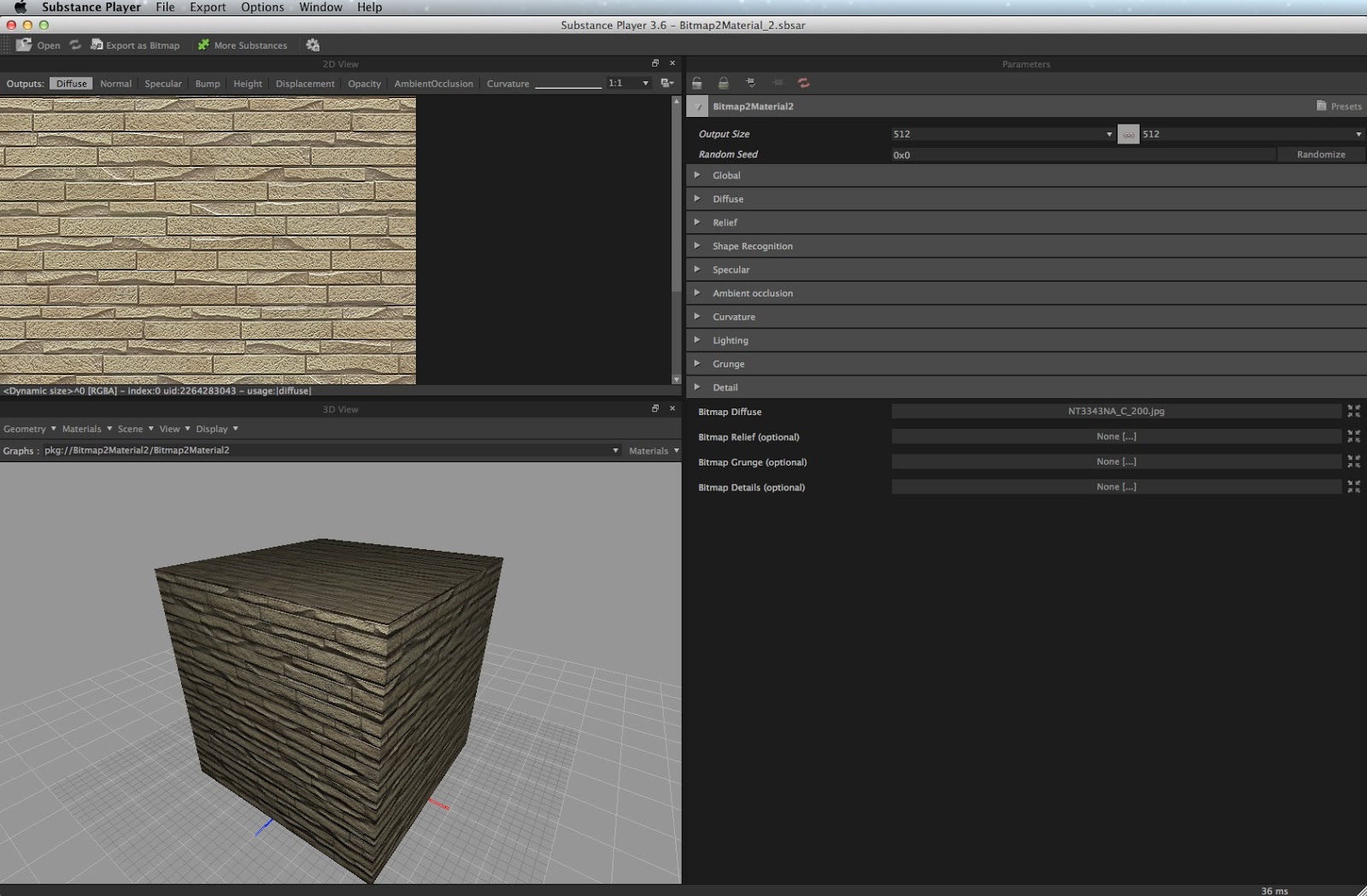Image resolution: width=1367 pixels, height=896 pixels.
Task: Click the red refresh arrows in Parameters toolbar
Action: click(803, 83)
